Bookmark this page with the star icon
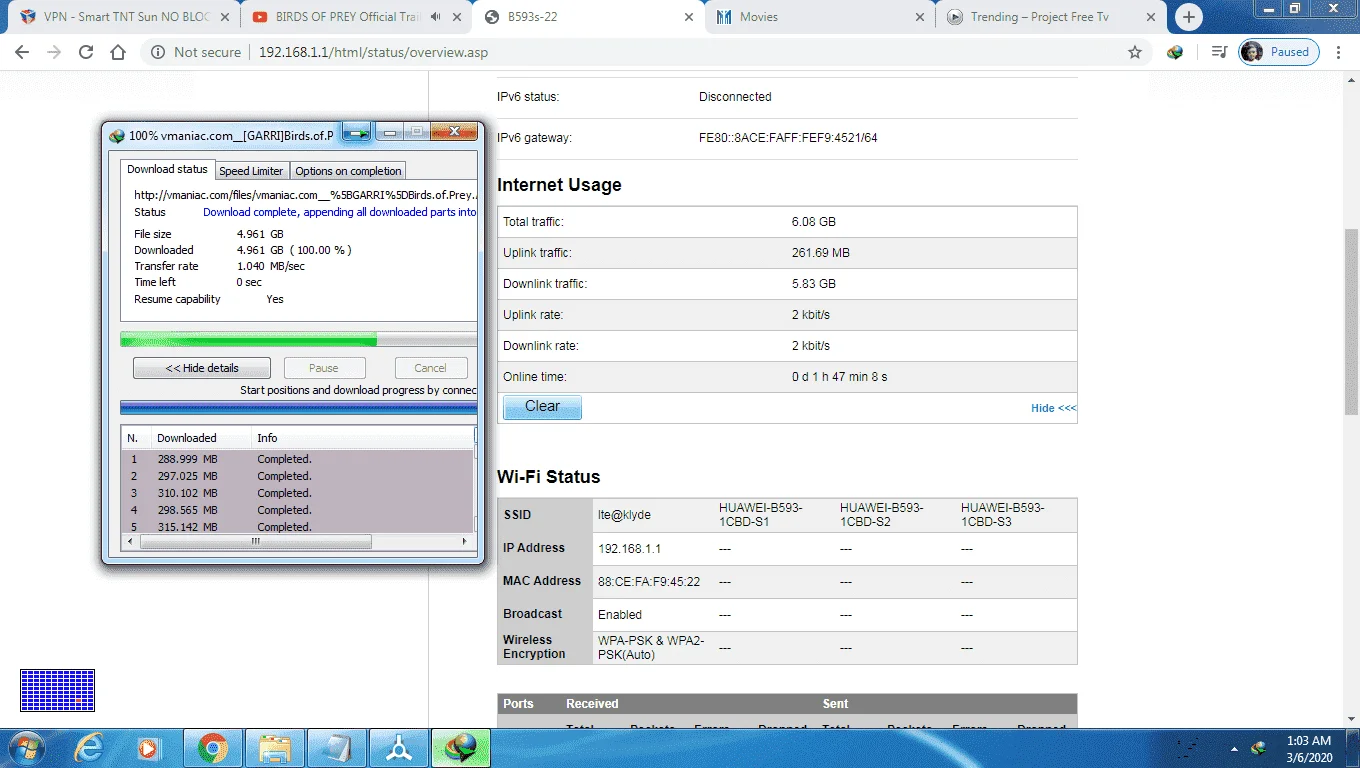The height and width of the screenshot is (768, 1360). tap(1135, 52)
